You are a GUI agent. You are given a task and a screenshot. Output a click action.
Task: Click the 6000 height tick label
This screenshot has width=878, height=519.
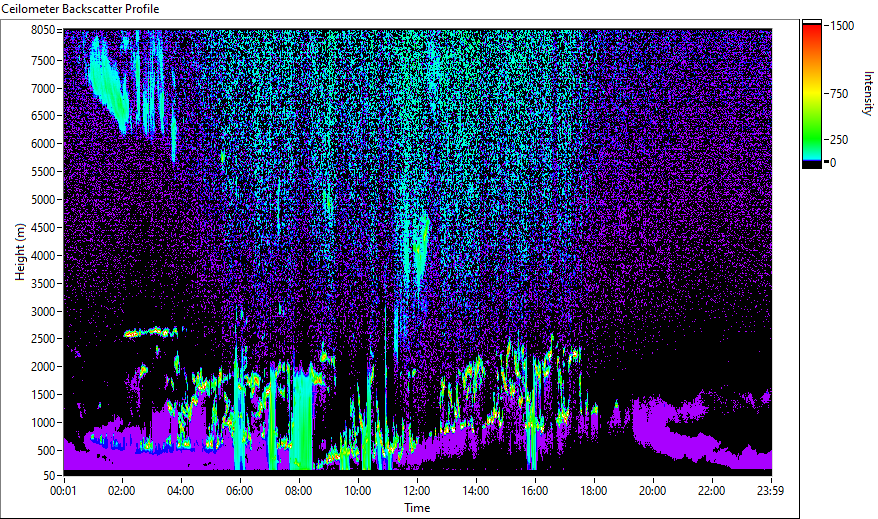tap(43, 144)
